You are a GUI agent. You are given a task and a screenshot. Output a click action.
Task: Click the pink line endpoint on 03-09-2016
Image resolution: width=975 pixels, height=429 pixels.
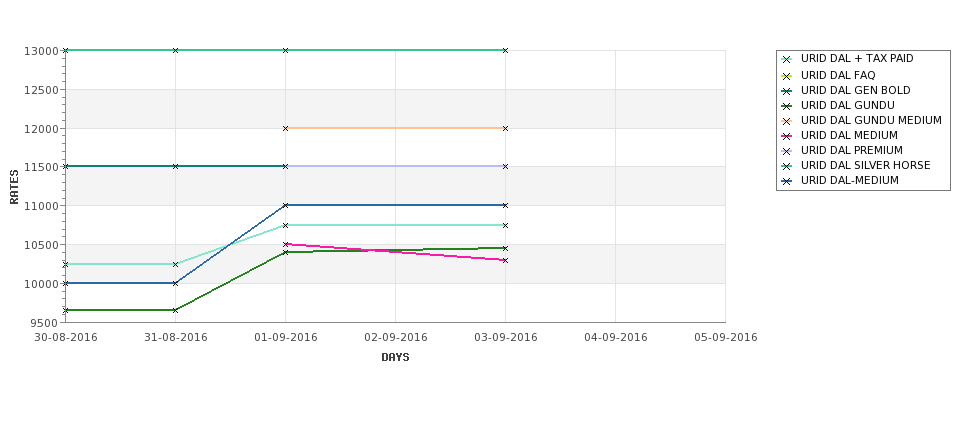pos(506,261)
